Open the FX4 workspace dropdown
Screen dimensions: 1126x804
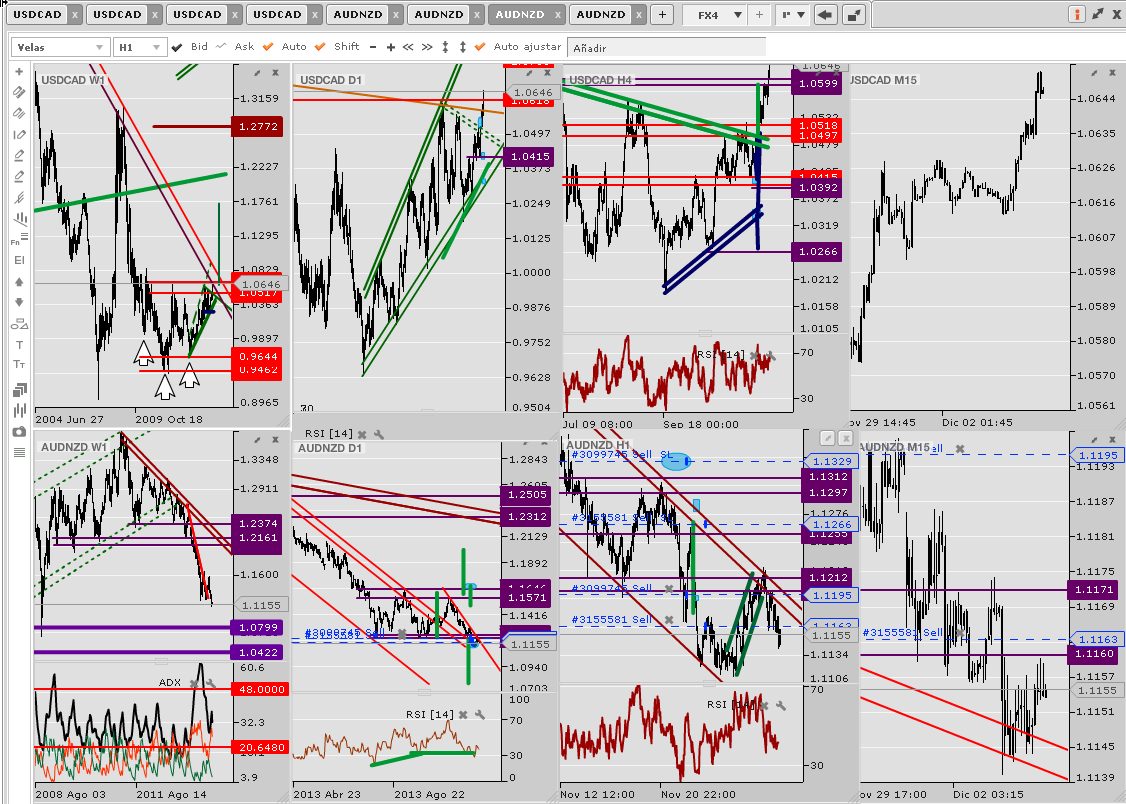tap(714, 15)
